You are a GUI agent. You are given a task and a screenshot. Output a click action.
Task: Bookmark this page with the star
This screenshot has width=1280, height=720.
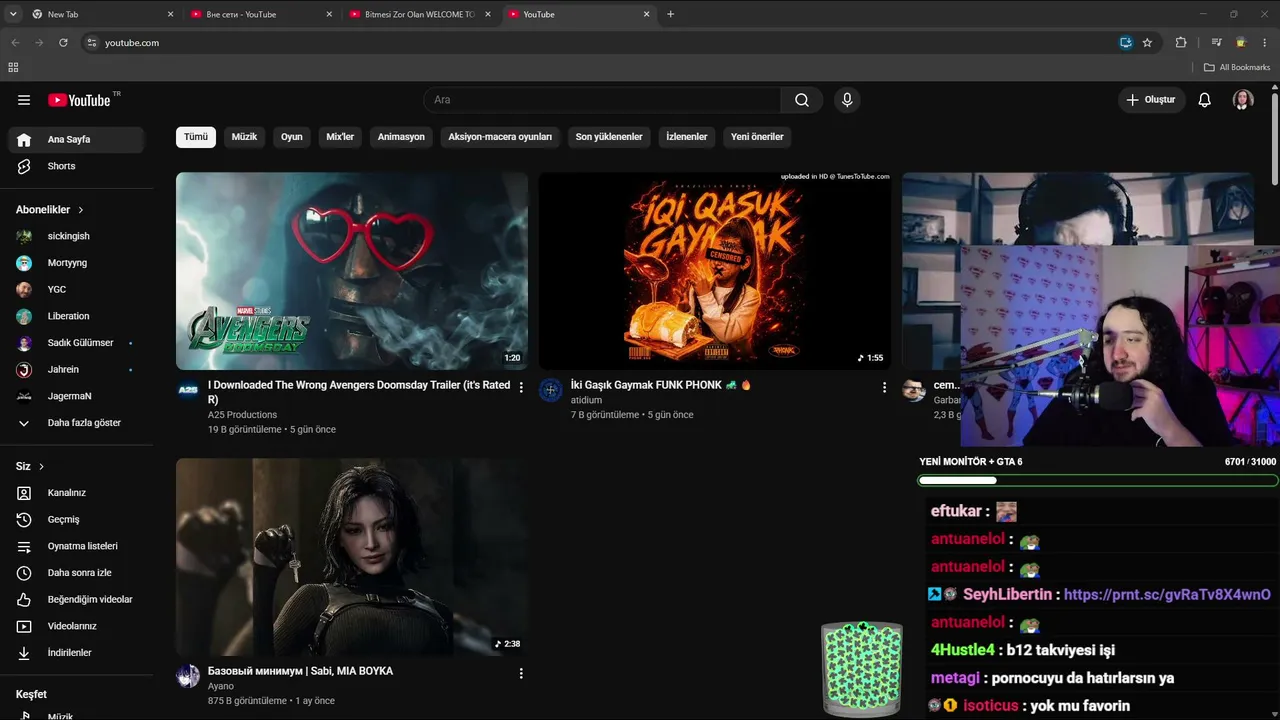1147,43
